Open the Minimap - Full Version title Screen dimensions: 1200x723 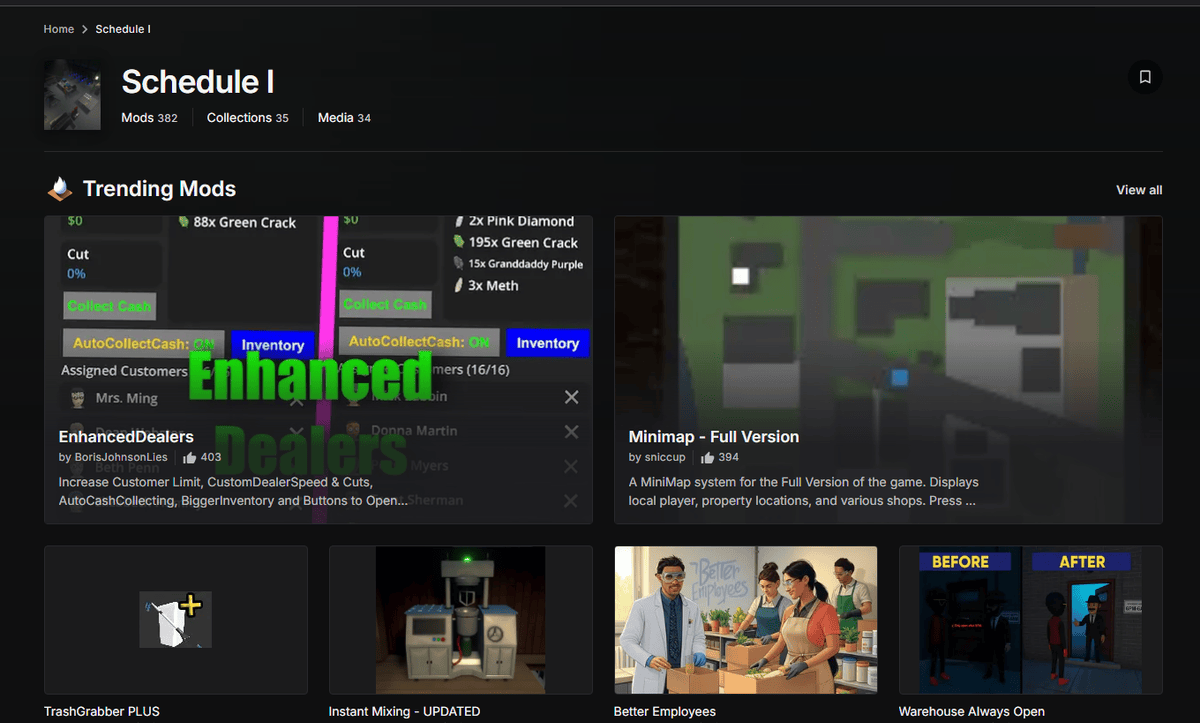point(714,437)
